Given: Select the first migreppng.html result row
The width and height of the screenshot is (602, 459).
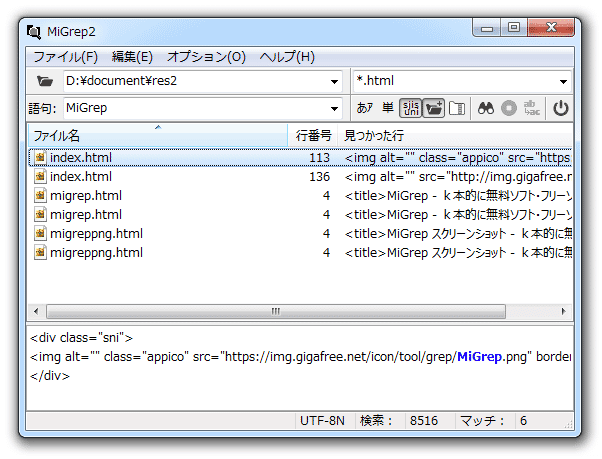Looking at the screenshot, I should point(300,234).
